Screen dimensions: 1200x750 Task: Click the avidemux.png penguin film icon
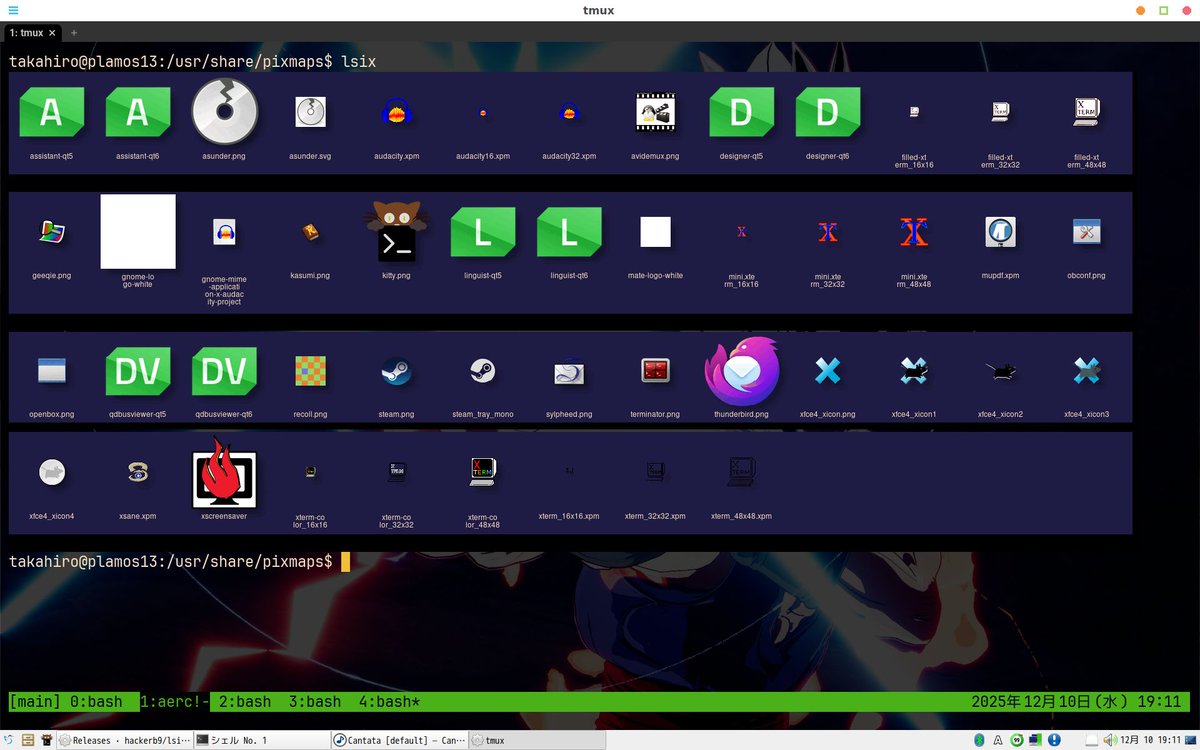655,112
